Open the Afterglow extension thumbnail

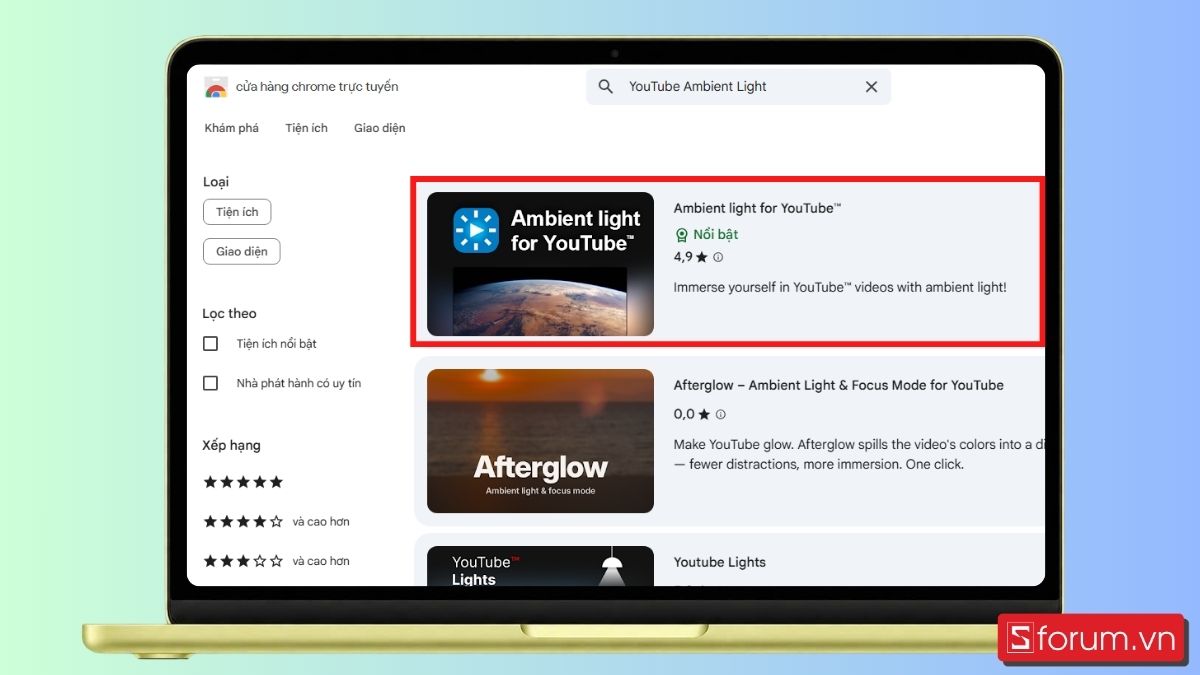tap(540, 441)
